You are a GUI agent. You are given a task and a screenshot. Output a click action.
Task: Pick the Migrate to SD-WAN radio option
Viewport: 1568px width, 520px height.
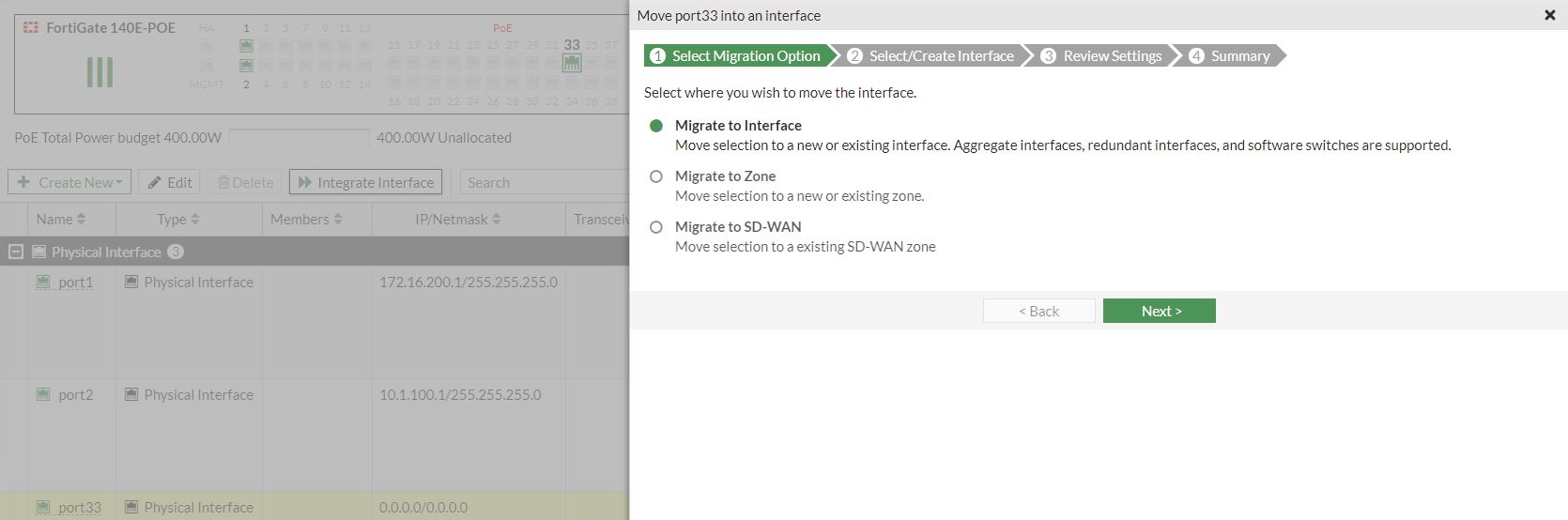[656, 227]
